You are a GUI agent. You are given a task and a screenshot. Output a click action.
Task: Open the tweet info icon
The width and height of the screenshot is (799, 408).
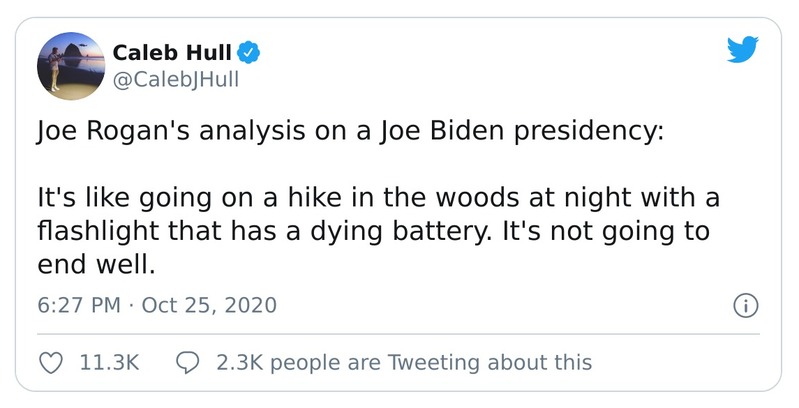(745, 306)
